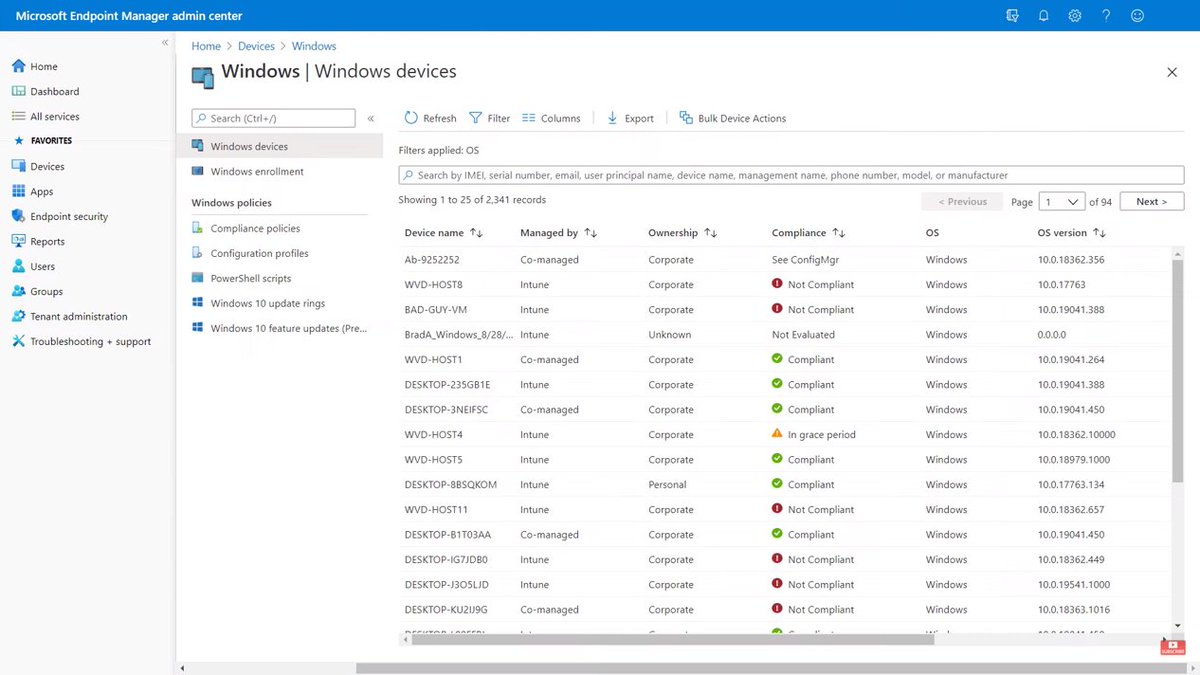Click the Export download arrow icon
Image resolution: width=1200 pixels, height=675 pixels.
click(613, 118)
